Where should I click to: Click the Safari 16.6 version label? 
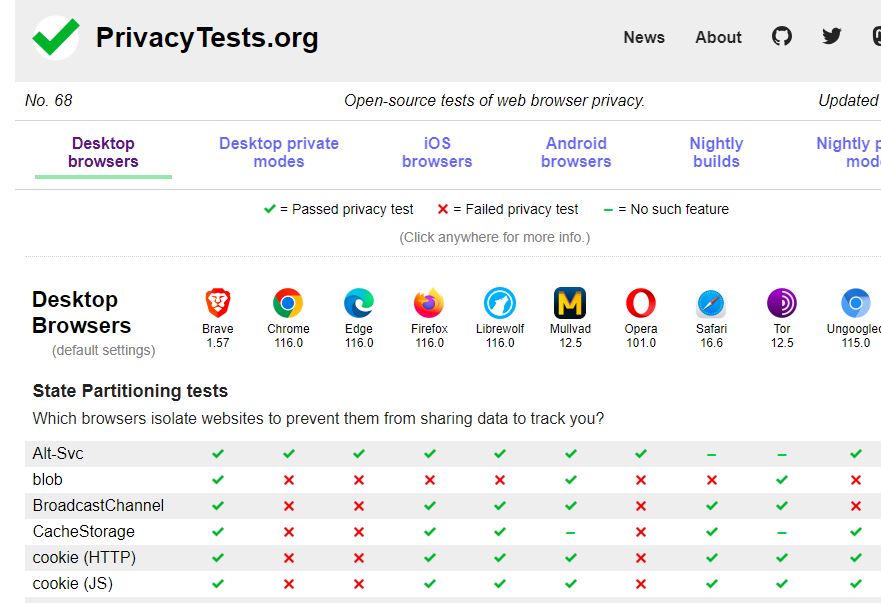tap(711, 343)
